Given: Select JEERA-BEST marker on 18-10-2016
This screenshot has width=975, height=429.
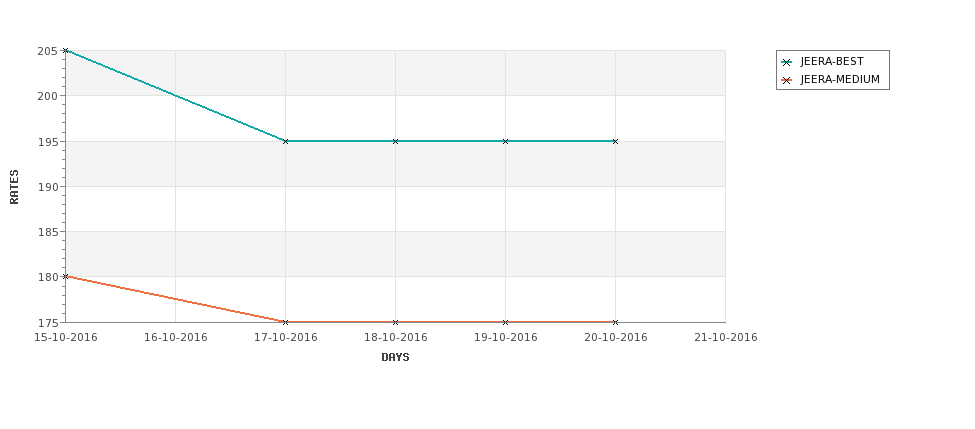Looking at the screenshot, I should click(395, 141).
